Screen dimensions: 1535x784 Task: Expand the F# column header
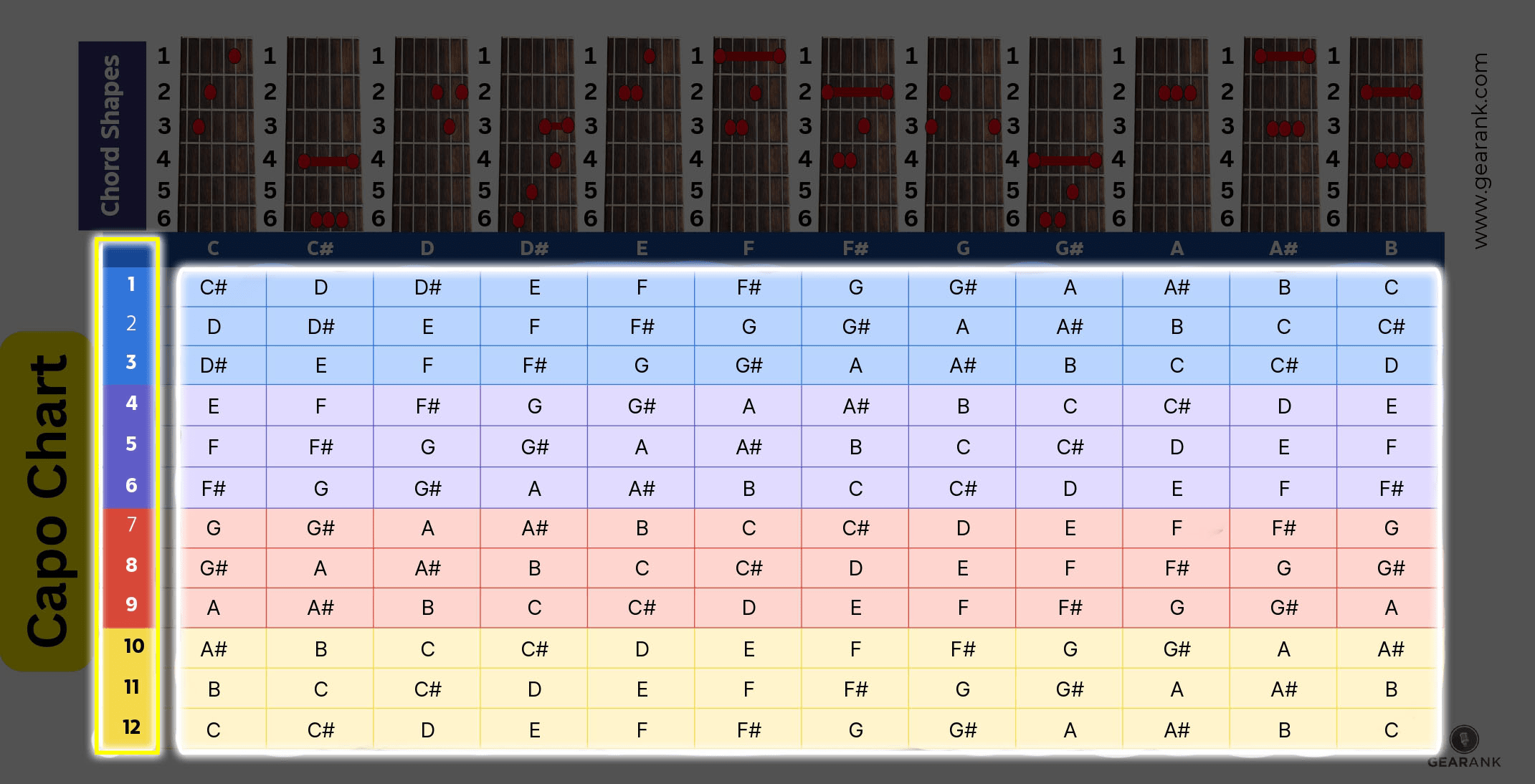click(x=856, y=249)
